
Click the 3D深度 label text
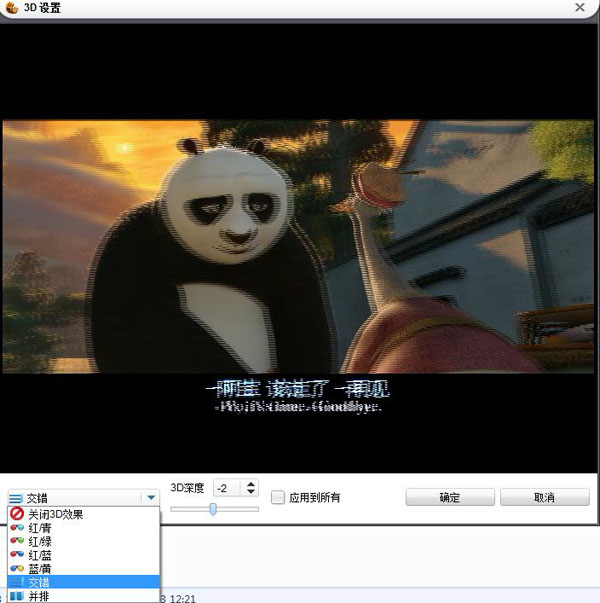[x=187, y=488]
